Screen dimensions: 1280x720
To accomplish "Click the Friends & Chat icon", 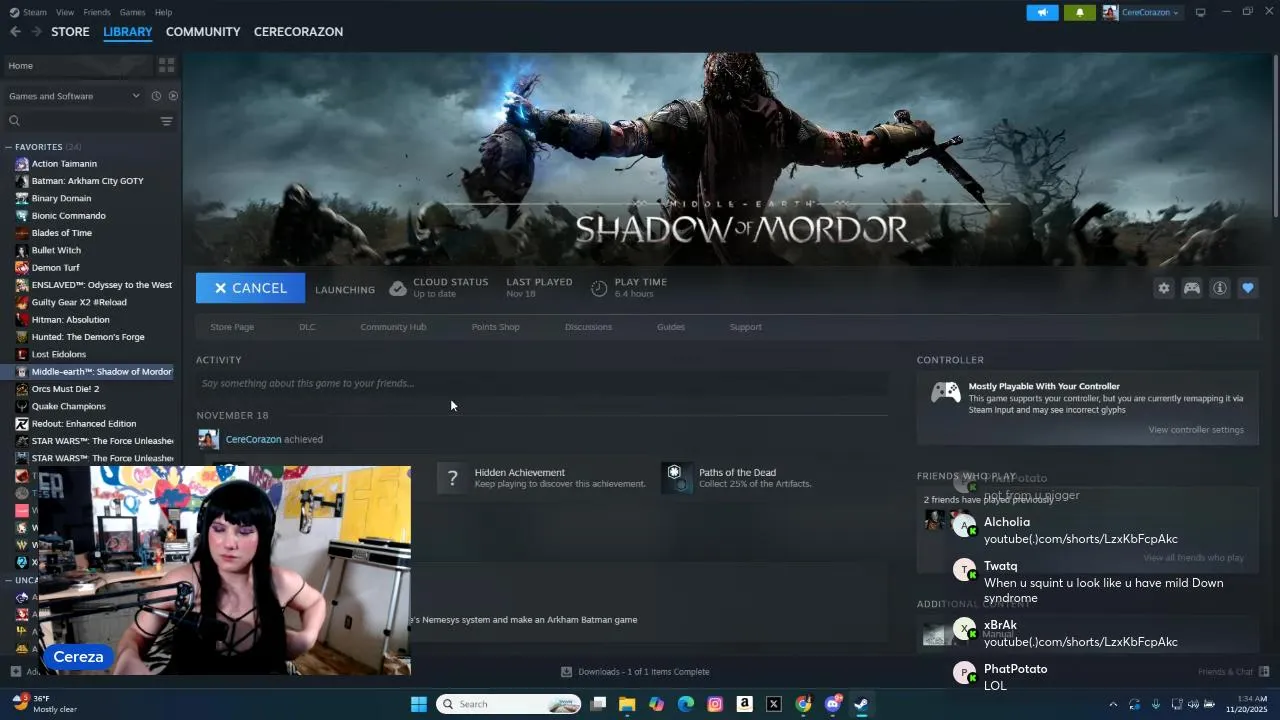I will click(x=1264, y=671).
